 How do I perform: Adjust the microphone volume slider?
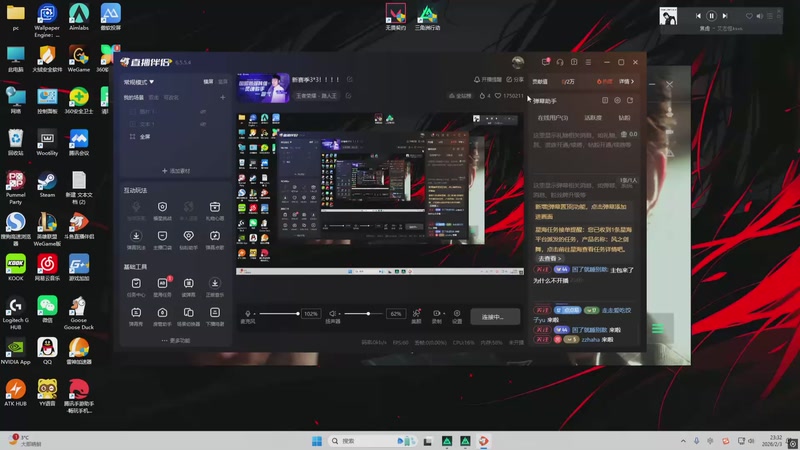279,314
